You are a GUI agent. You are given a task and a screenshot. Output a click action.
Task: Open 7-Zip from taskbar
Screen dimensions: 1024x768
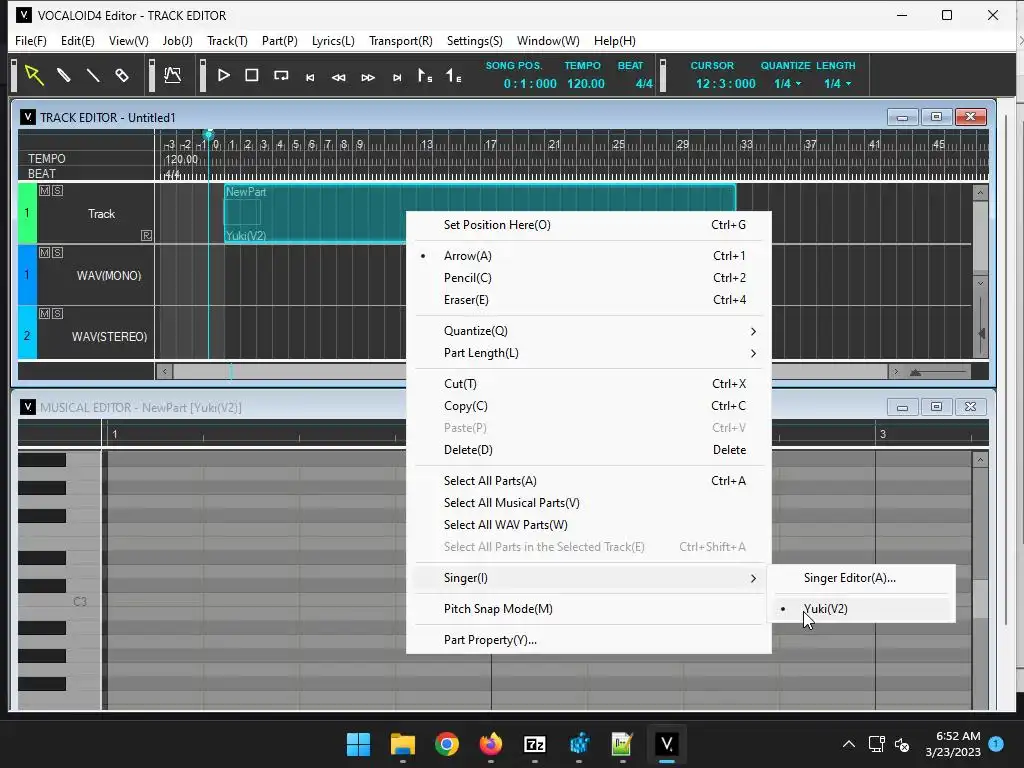click(x=534, y=744)
